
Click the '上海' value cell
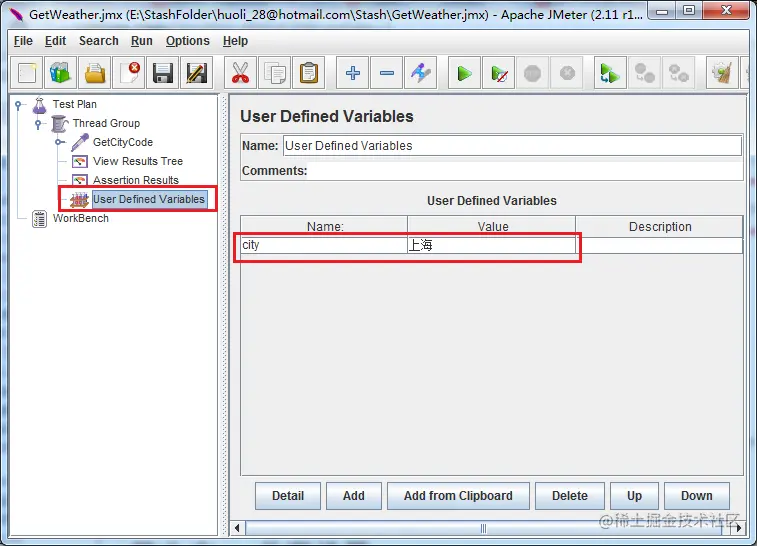(491, 245)
